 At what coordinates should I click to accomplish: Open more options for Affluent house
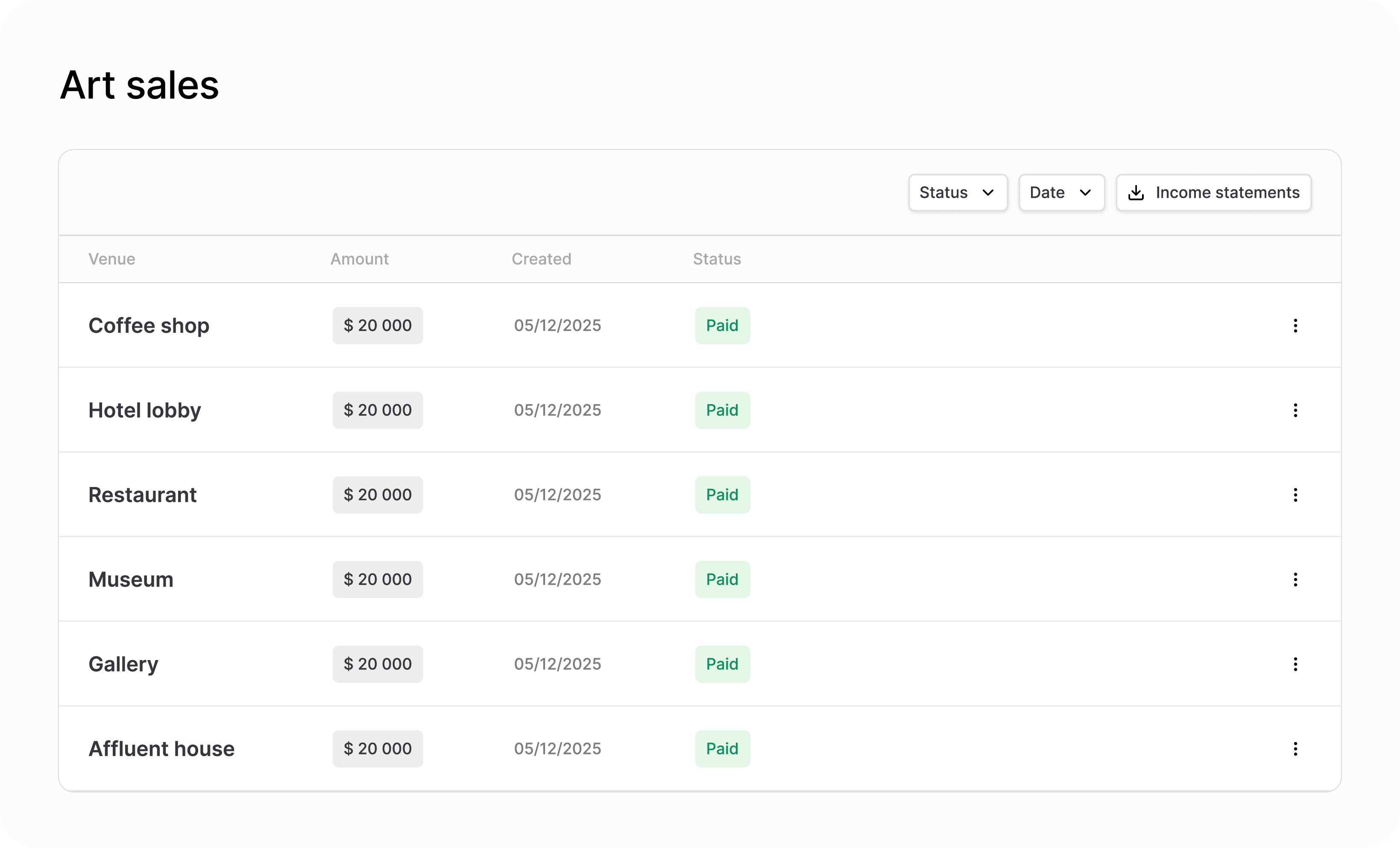point(1295,749)
